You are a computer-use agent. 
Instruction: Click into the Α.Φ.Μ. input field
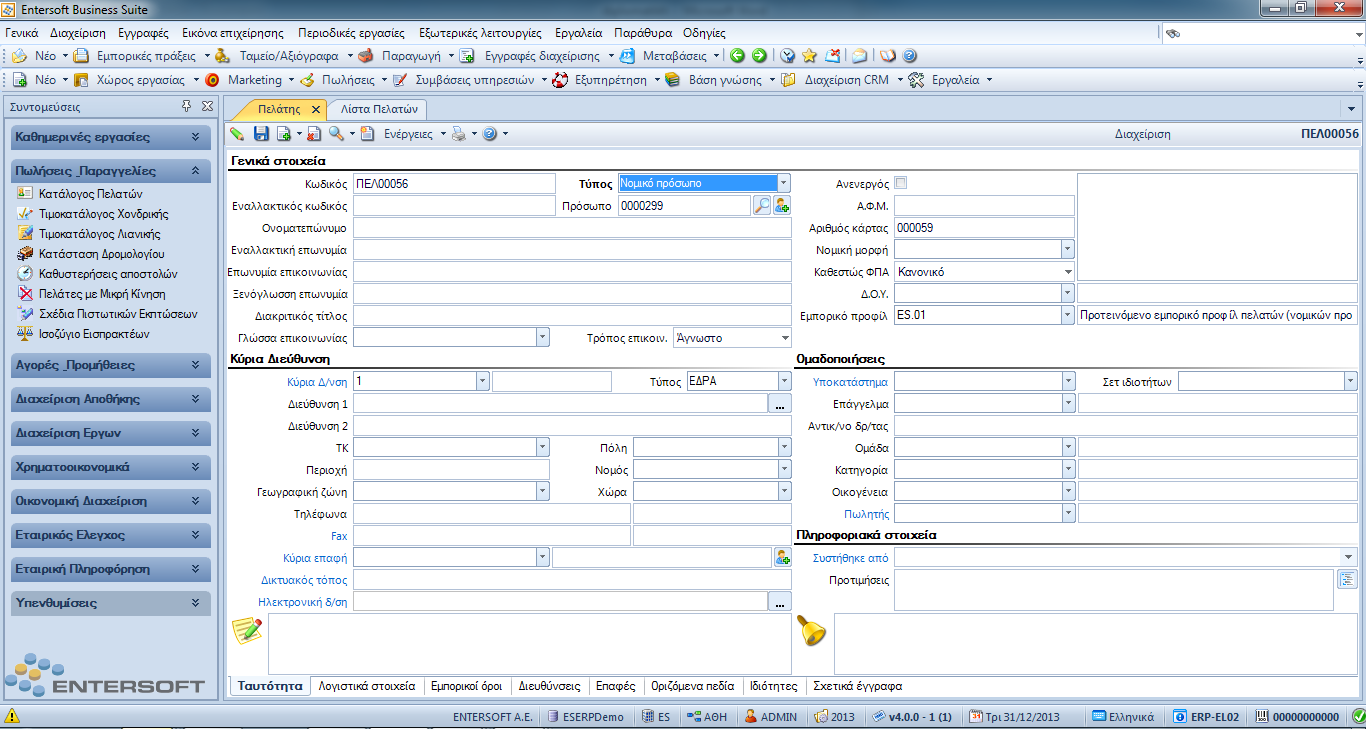[x=984, y=205]
